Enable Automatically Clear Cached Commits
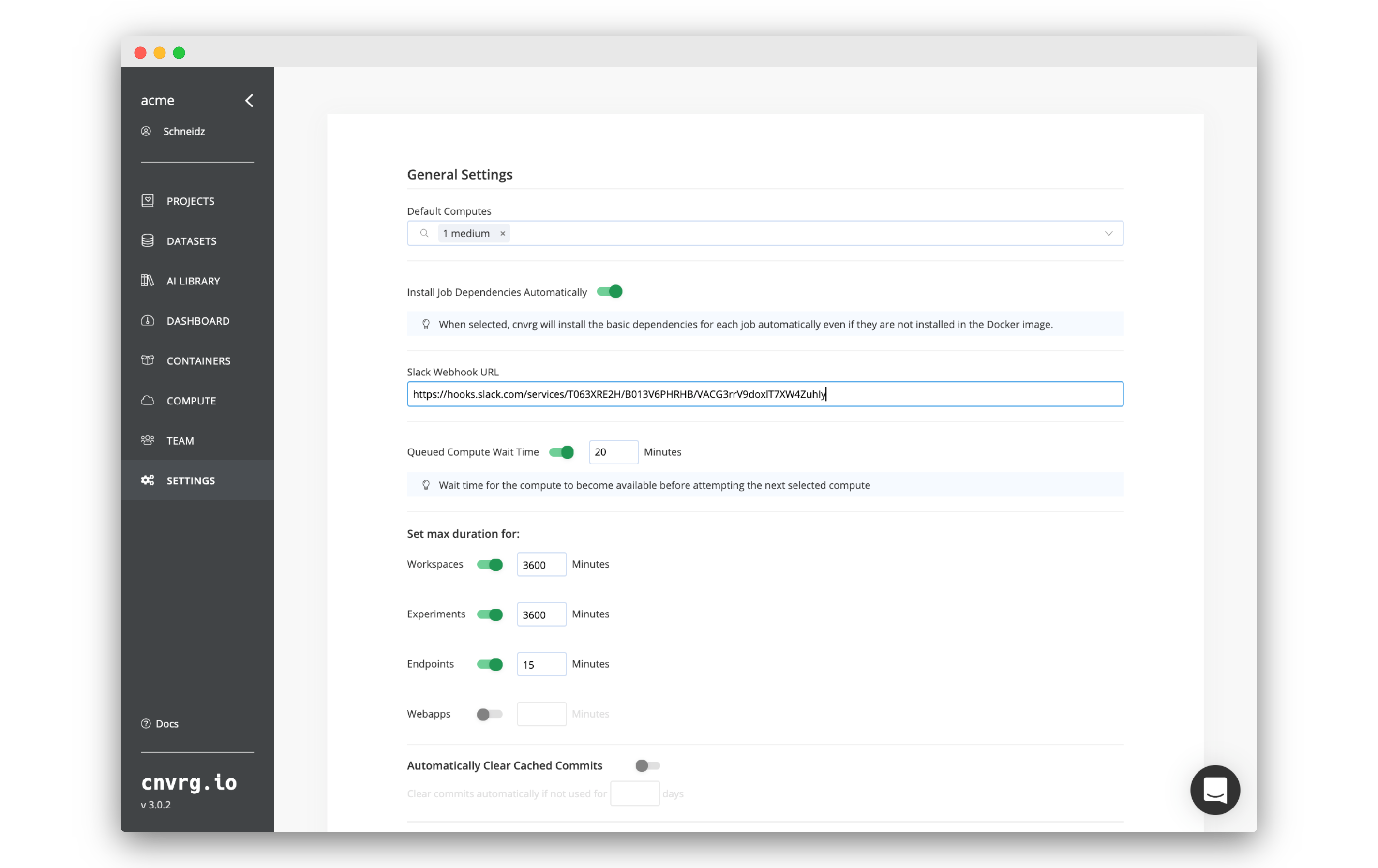 tap(648, 765)
